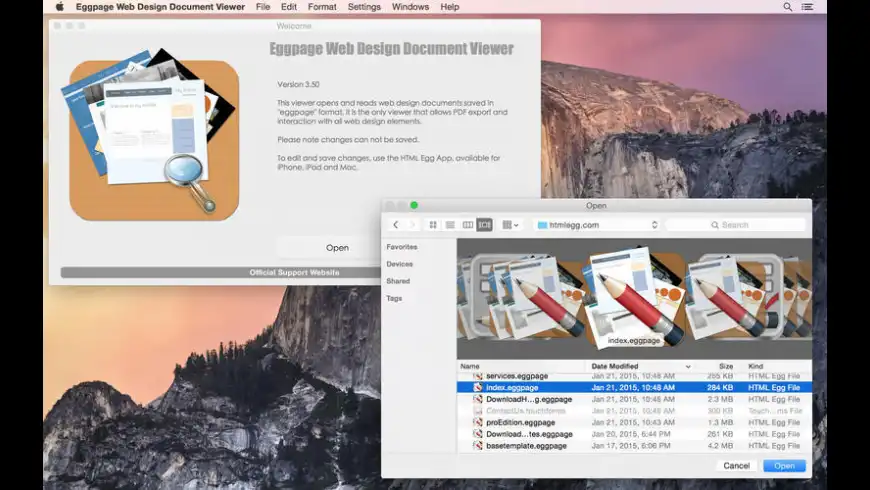This screenshot has width=870, height=490.
Task: Click the DownloadH...g.eggpage file icon
Action: [x=477, y=399]
